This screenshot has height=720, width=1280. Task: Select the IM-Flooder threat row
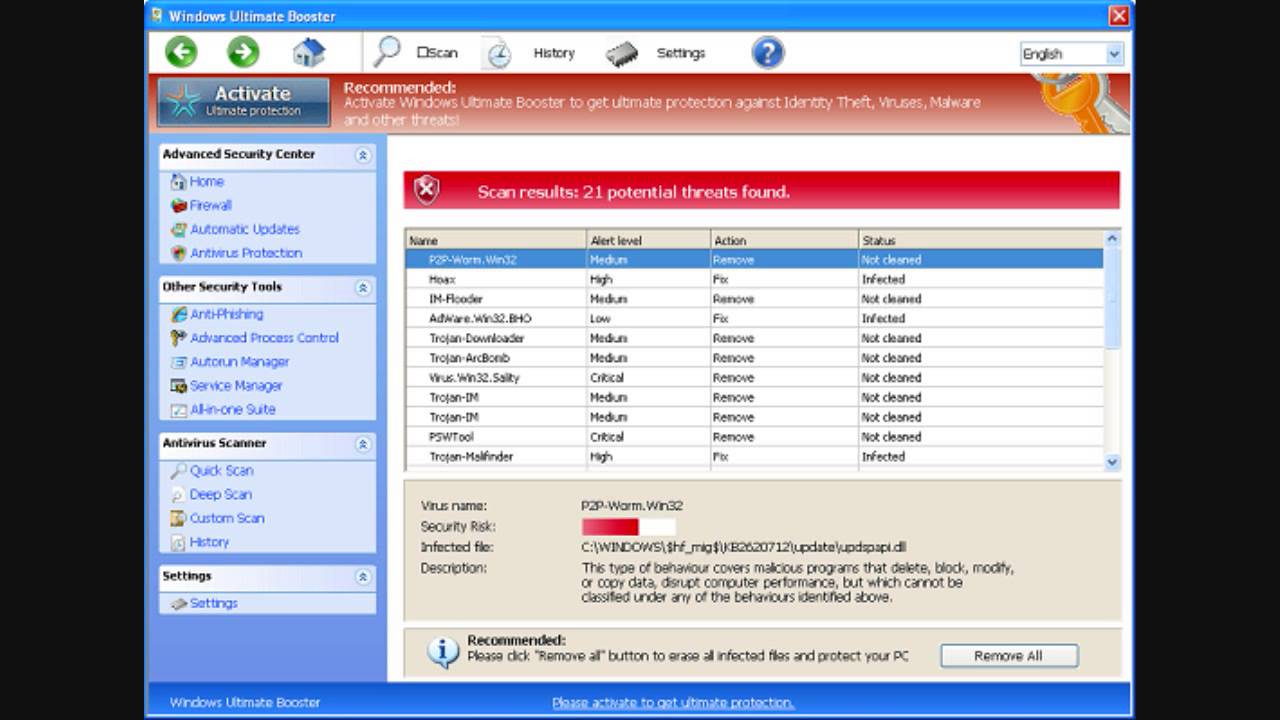[754, 299]
